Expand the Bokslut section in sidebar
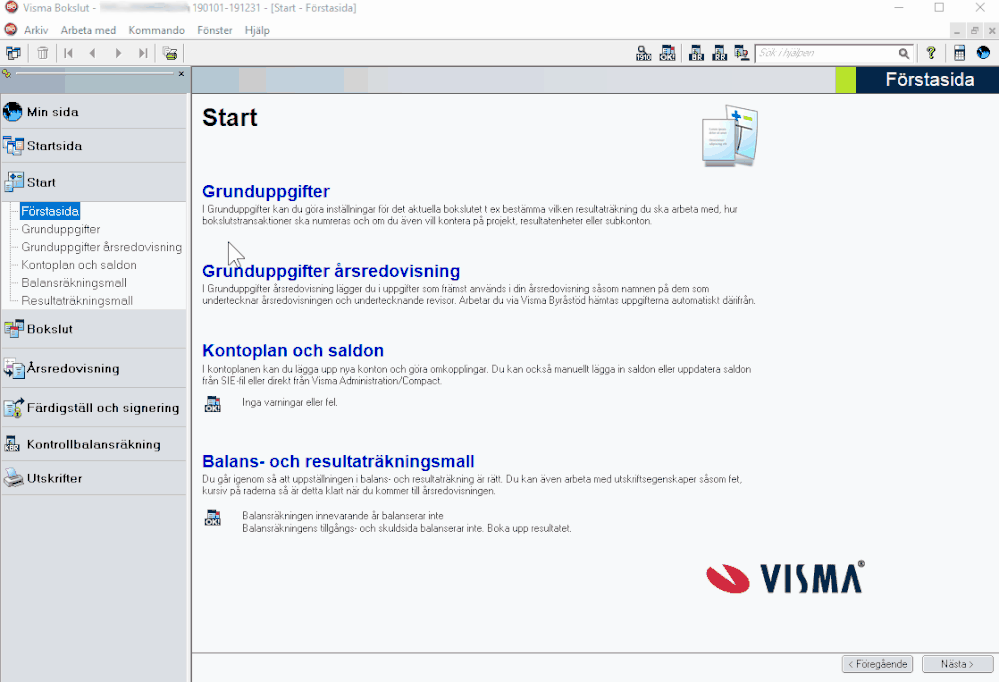 click(x=50, y=328)
